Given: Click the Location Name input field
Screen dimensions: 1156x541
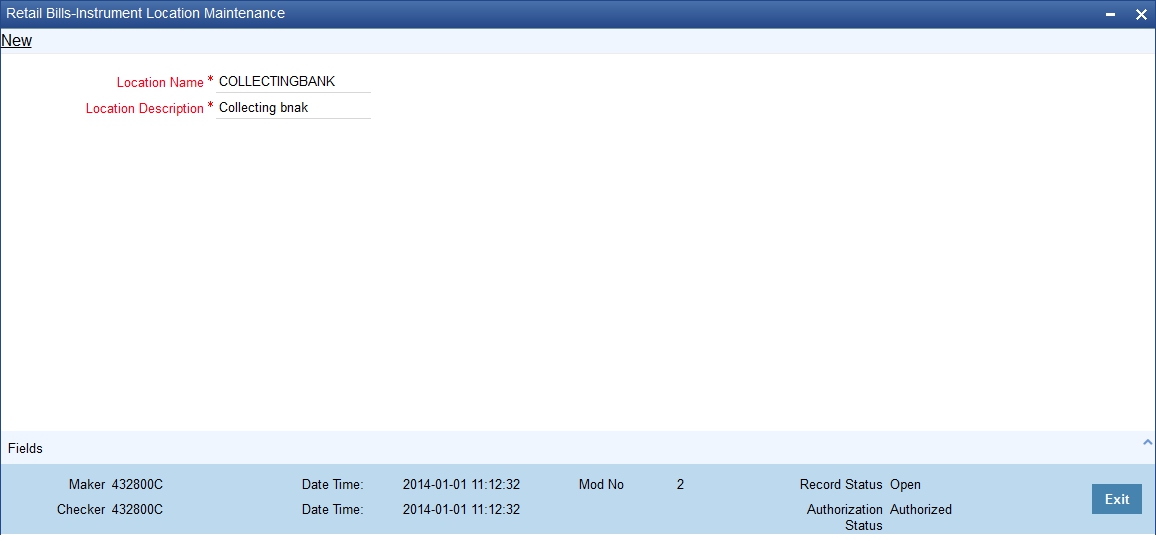Looking at the screenshot, I should coord(293,81).
